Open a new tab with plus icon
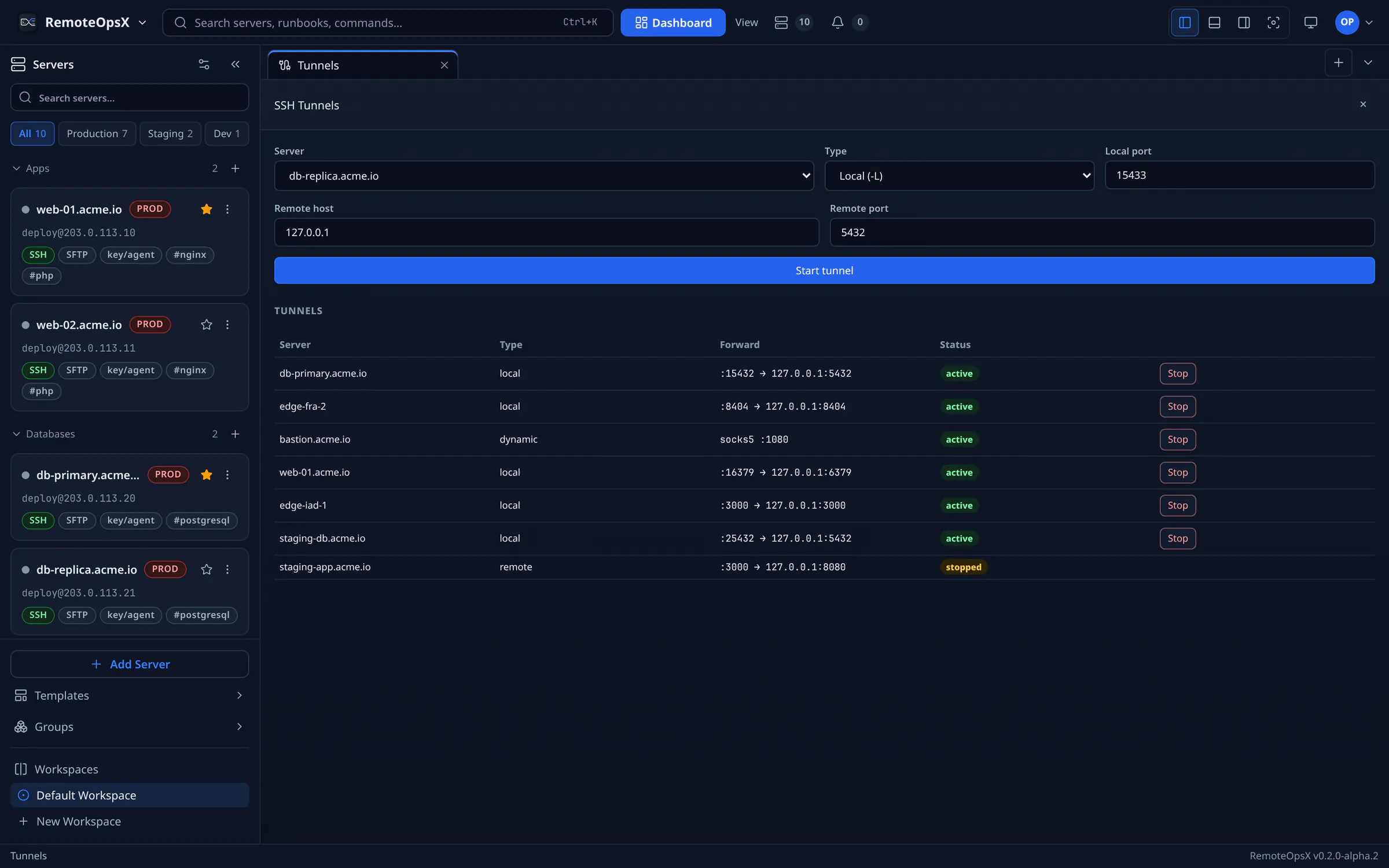 (1339, 63)
